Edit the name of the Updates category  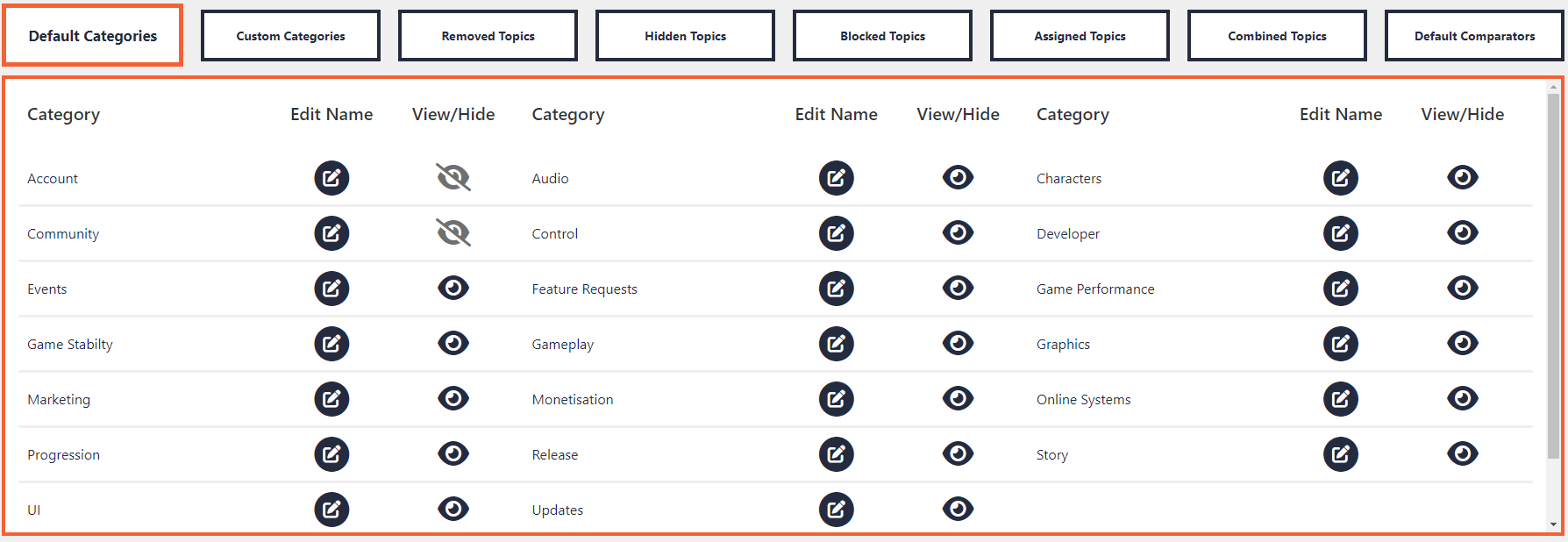(837, 510)
